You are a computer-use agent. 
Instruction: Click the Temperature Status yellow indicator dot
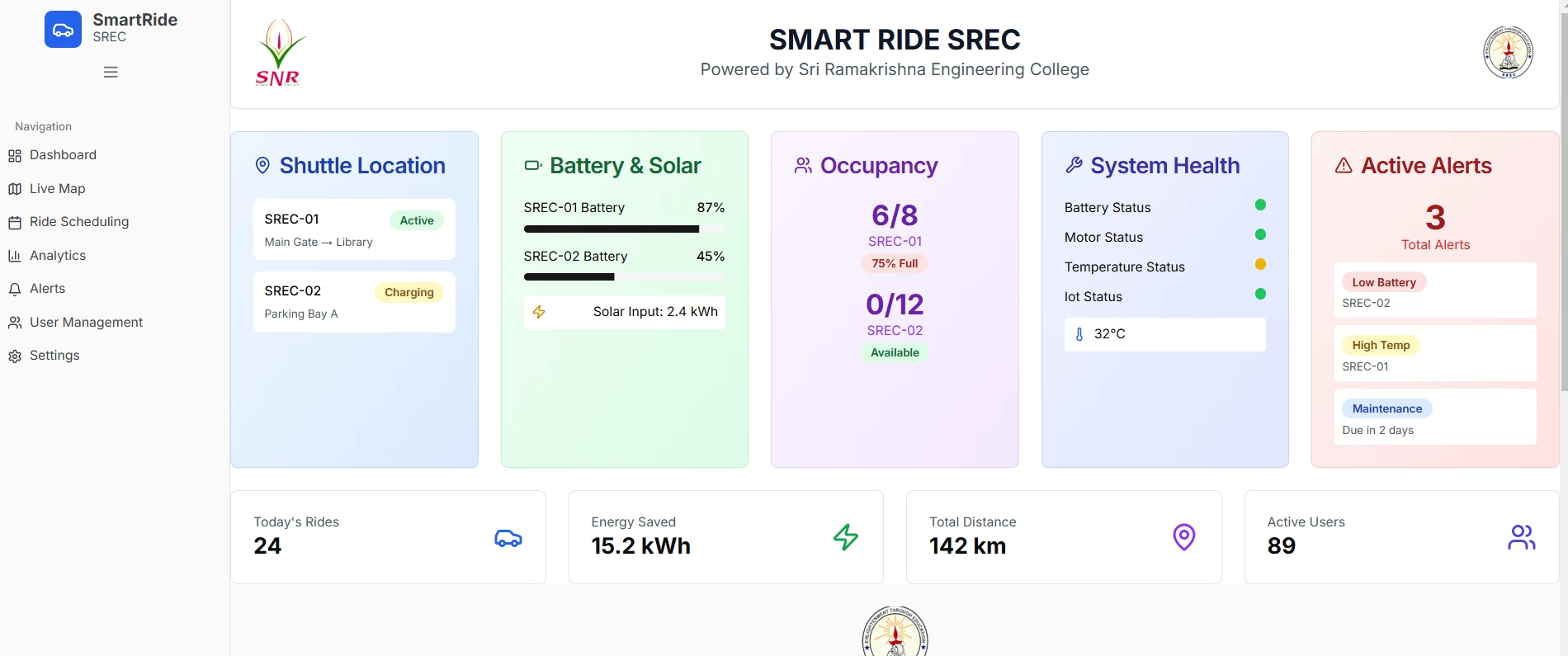1260,264
